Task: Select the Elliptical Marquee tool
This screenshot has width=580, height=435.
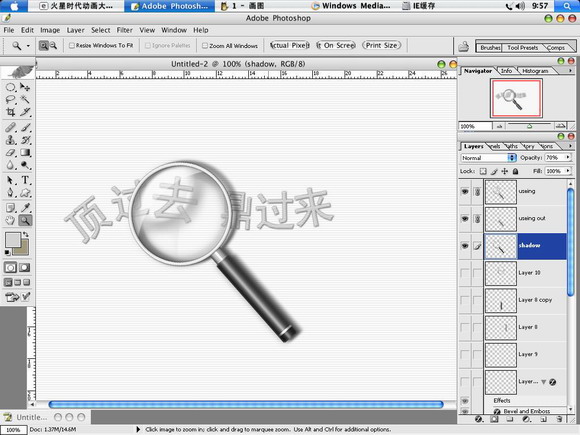Action: pyautogui.click(x=10, y=87)
